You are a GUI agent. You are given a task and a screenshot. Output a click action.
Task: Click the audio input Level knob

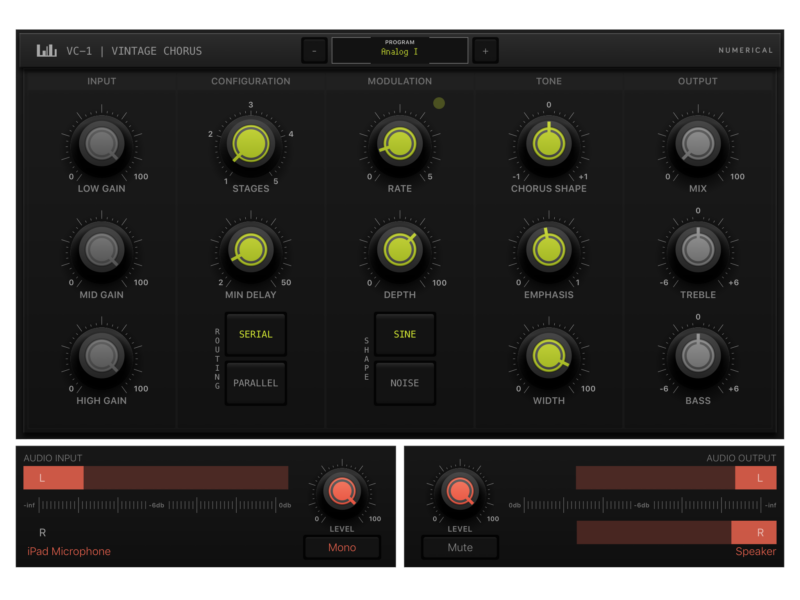342,491
